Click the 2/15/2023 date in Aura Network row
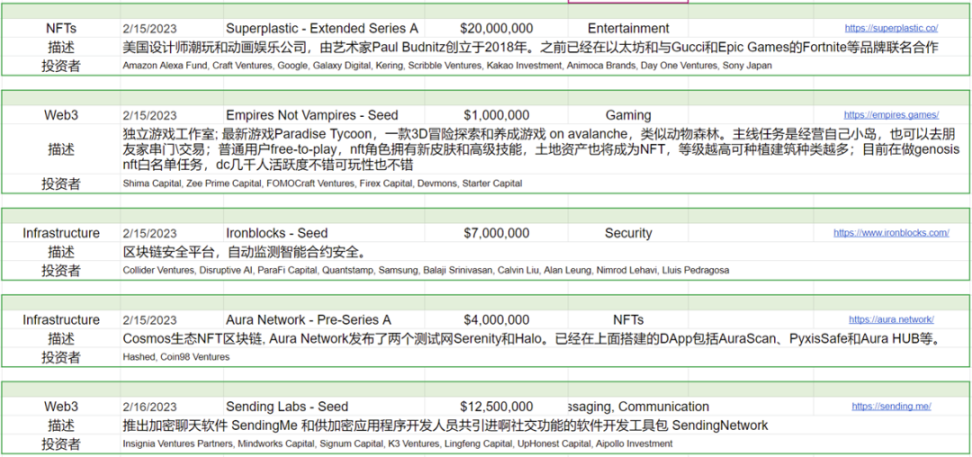The height and width of the screenshot is (457, 972). point(149,320)
